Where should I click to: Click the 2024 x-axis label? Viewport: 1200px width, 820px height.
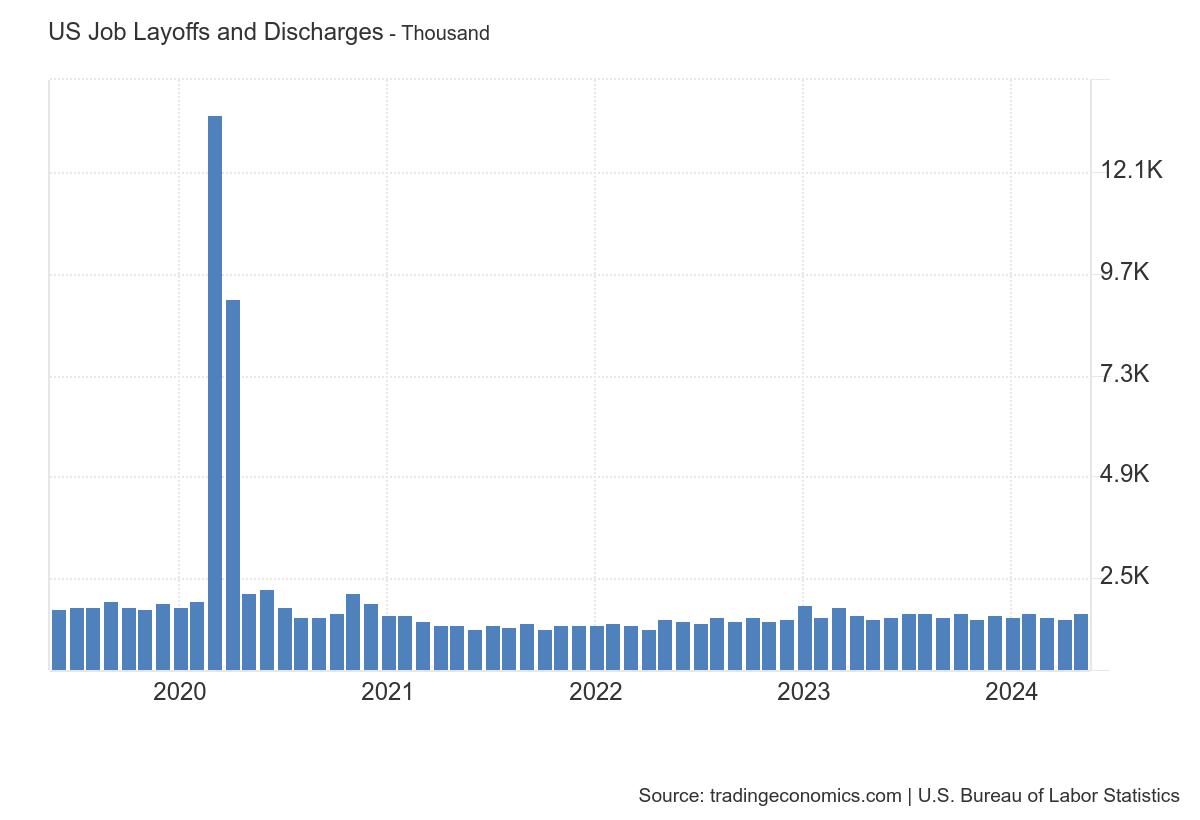click(x=1011, y=692)
